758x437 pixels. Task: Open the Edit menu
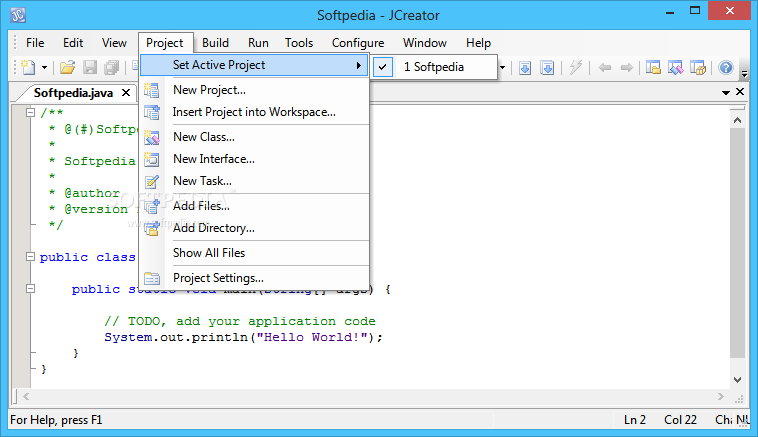point(73,43)
